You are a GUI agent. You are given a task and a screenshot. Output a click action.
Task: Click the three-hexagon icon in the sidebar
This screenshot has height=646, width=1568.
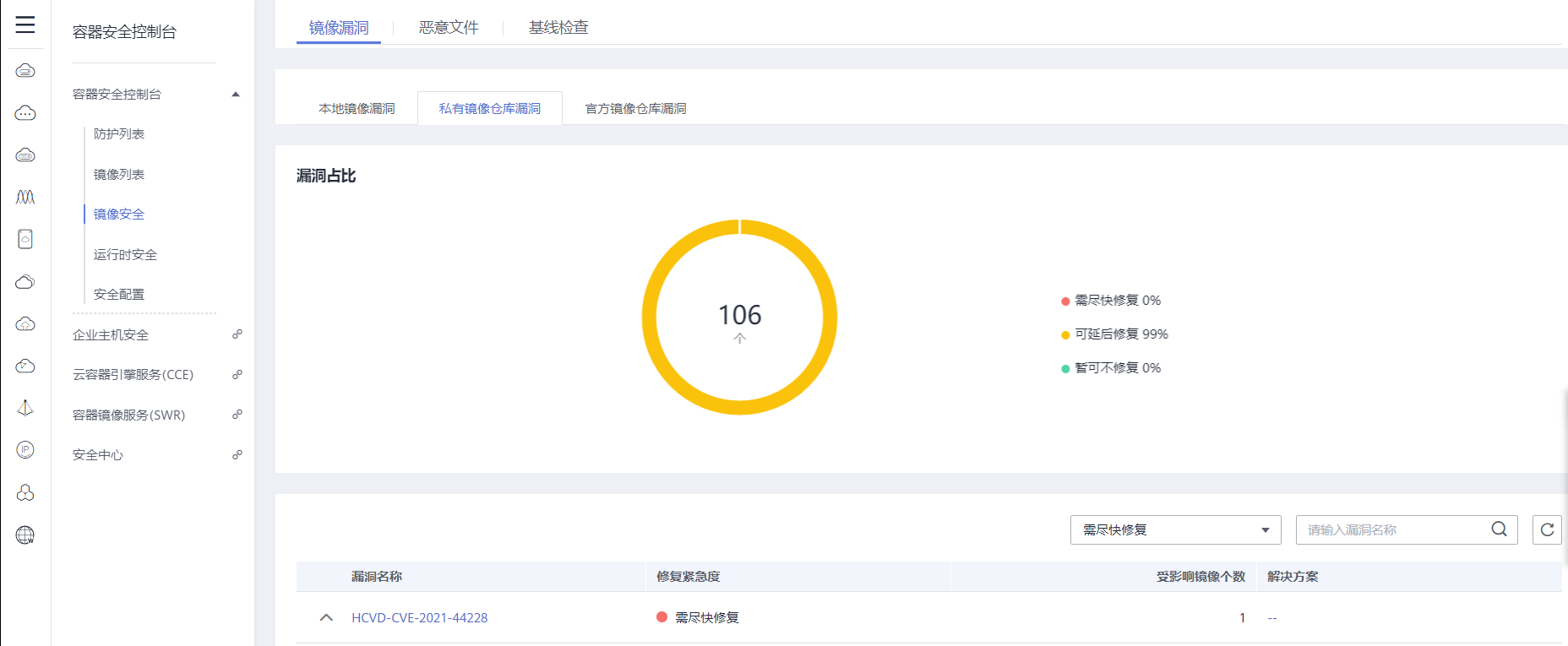coord(25,492)
